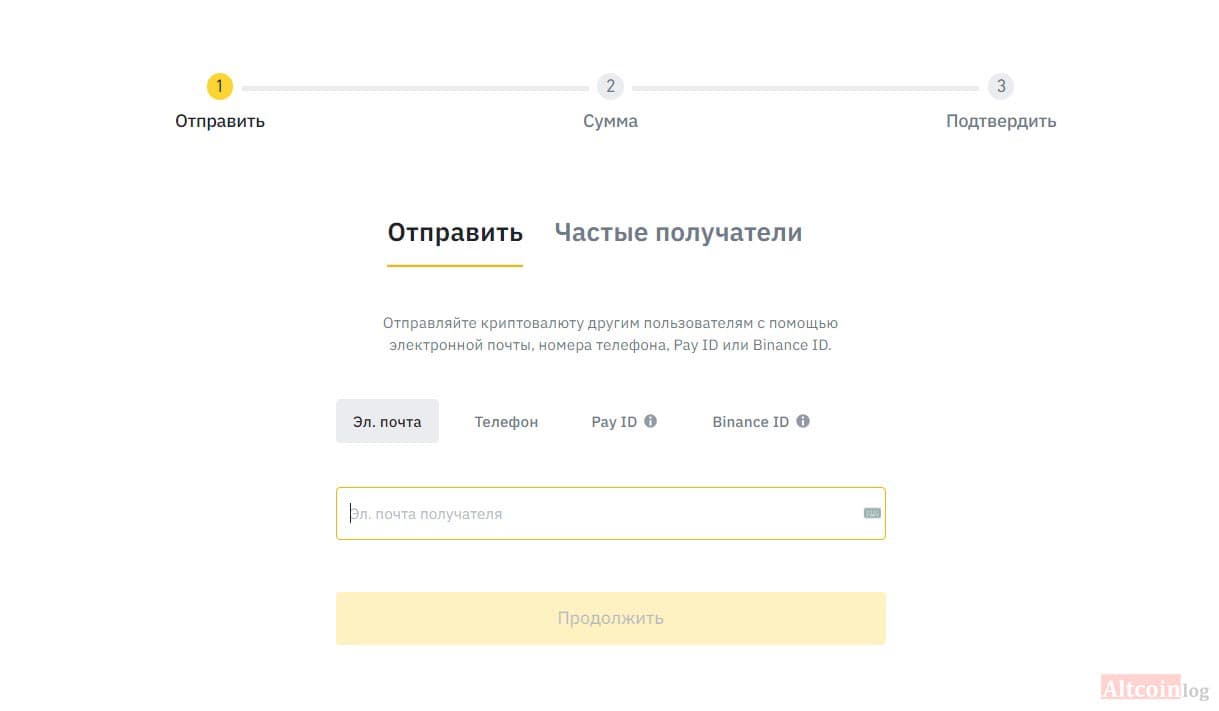
Task: Switch to the Отправить tab
Action: click(x=455, y=233)
